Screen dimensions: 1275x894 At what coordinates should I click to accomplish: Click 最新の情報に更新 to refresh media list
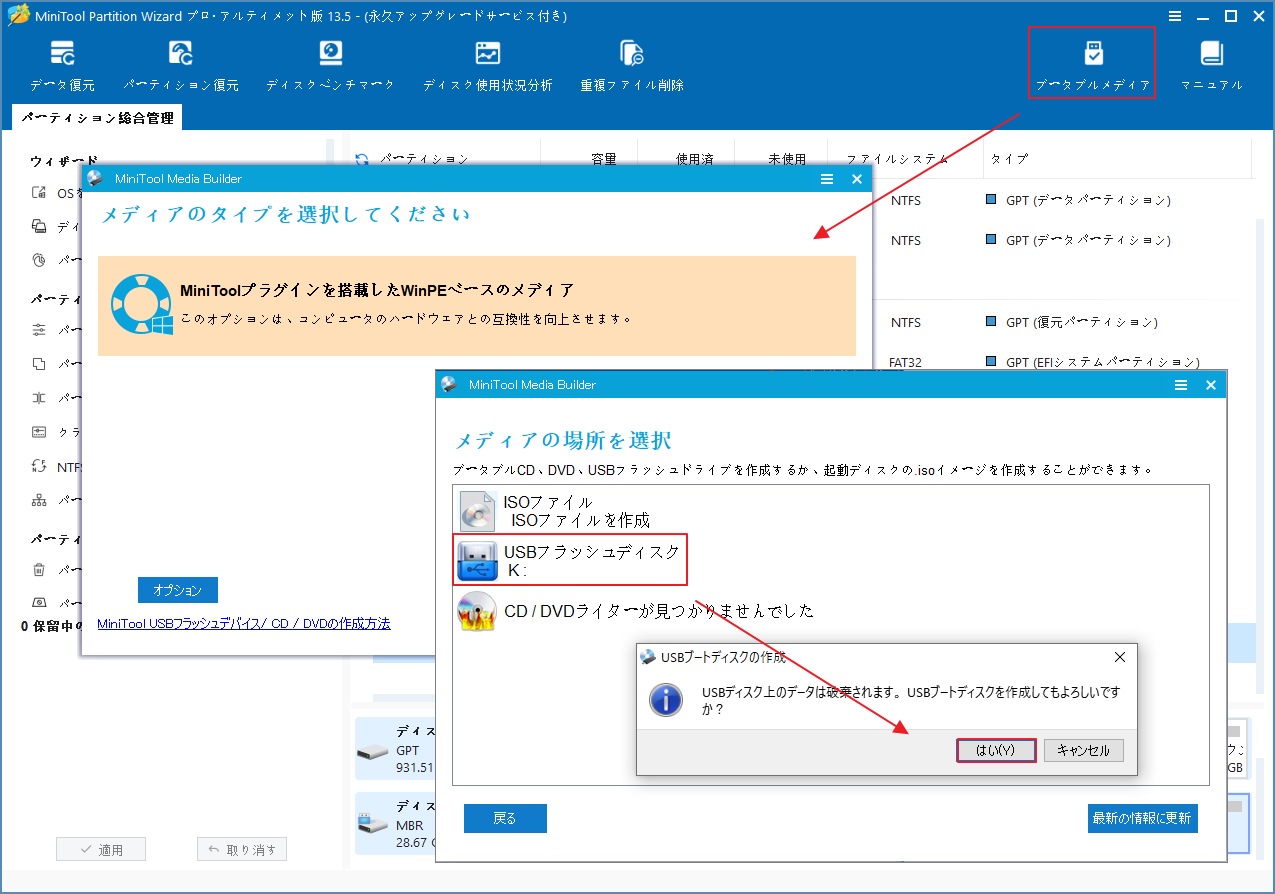coord(1142,818)
